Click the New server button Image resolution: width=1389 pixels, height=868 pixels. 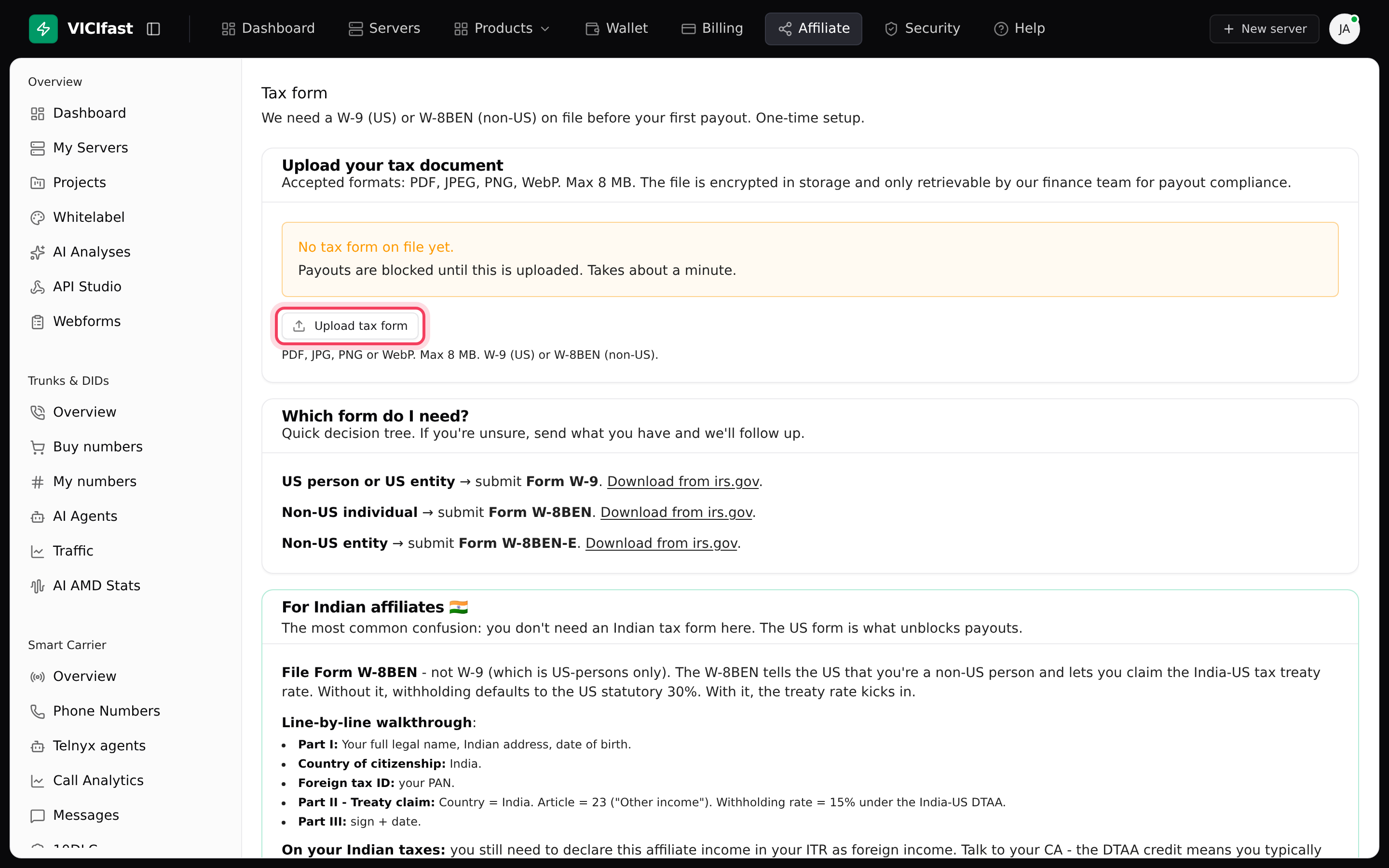tap(1265, 29)
